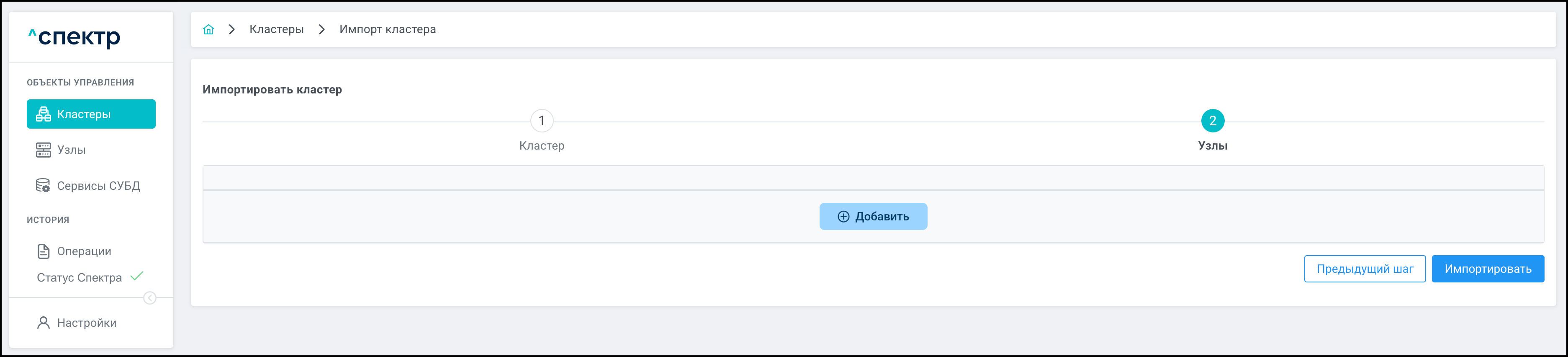The height and width of the screenshot is (357, 1568).
Task: Select step 1 circle of the wizard
Action: (x=541, y=121)
